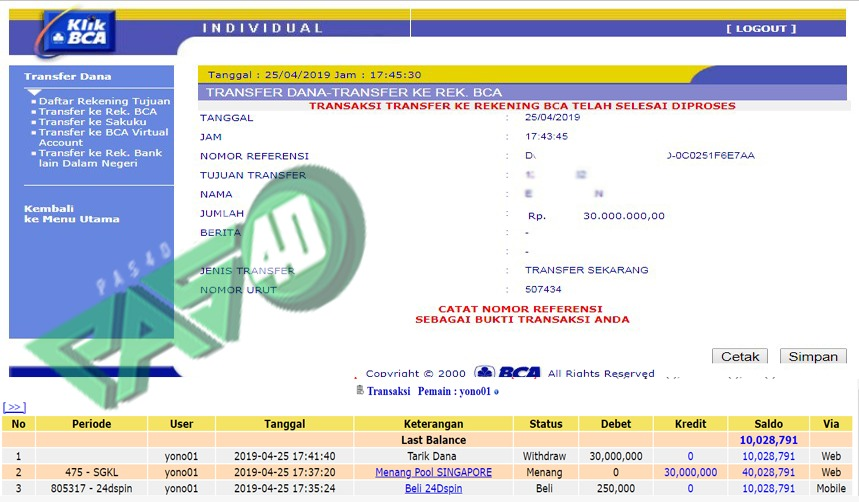Click debet 250,000 cell
This screenshot has width=859, height=502.
pyautogui.click(x=616, y=488)
